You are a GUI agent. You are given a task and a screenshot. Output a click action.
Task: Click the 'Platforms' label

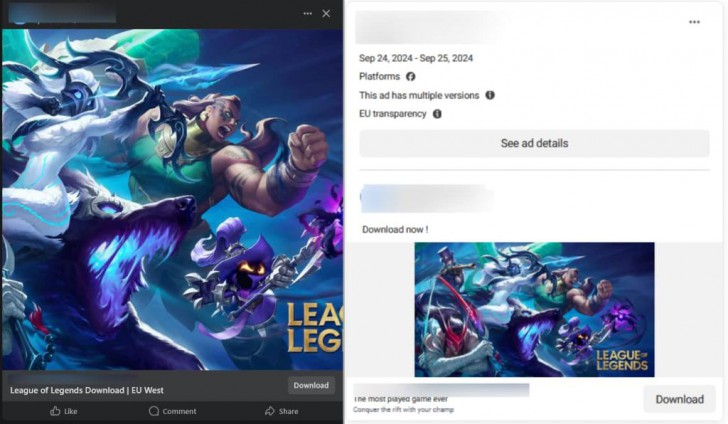[x=379, y=77]
